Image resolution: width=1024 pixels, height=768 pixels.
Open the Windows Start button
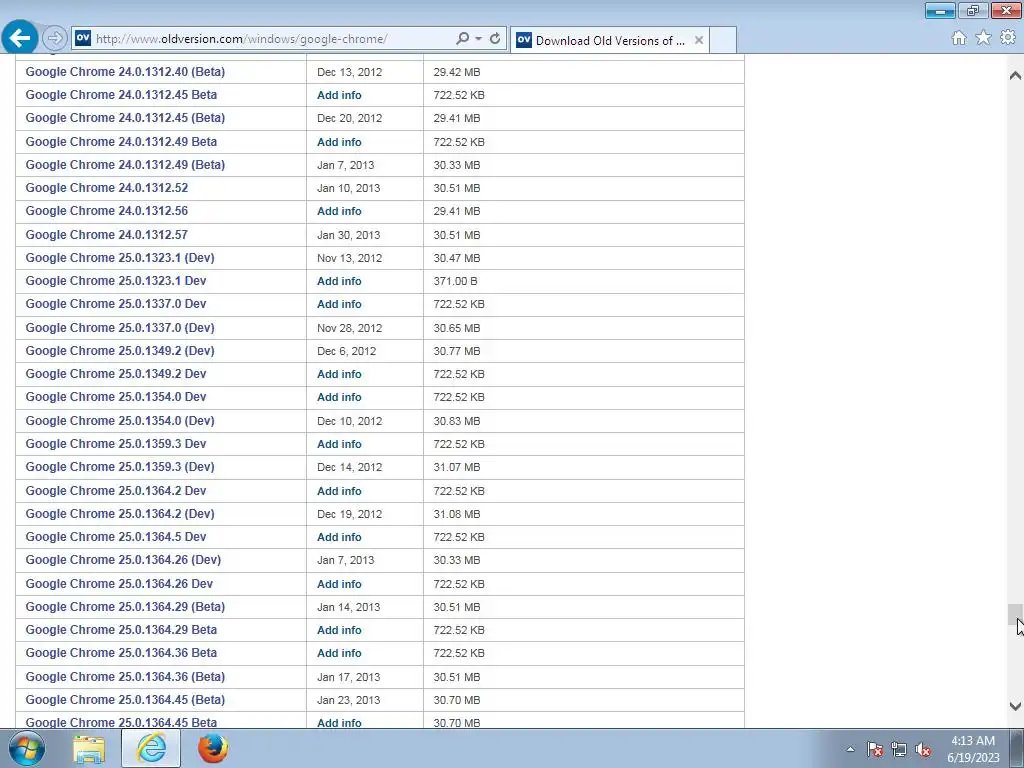coord(27,748)
